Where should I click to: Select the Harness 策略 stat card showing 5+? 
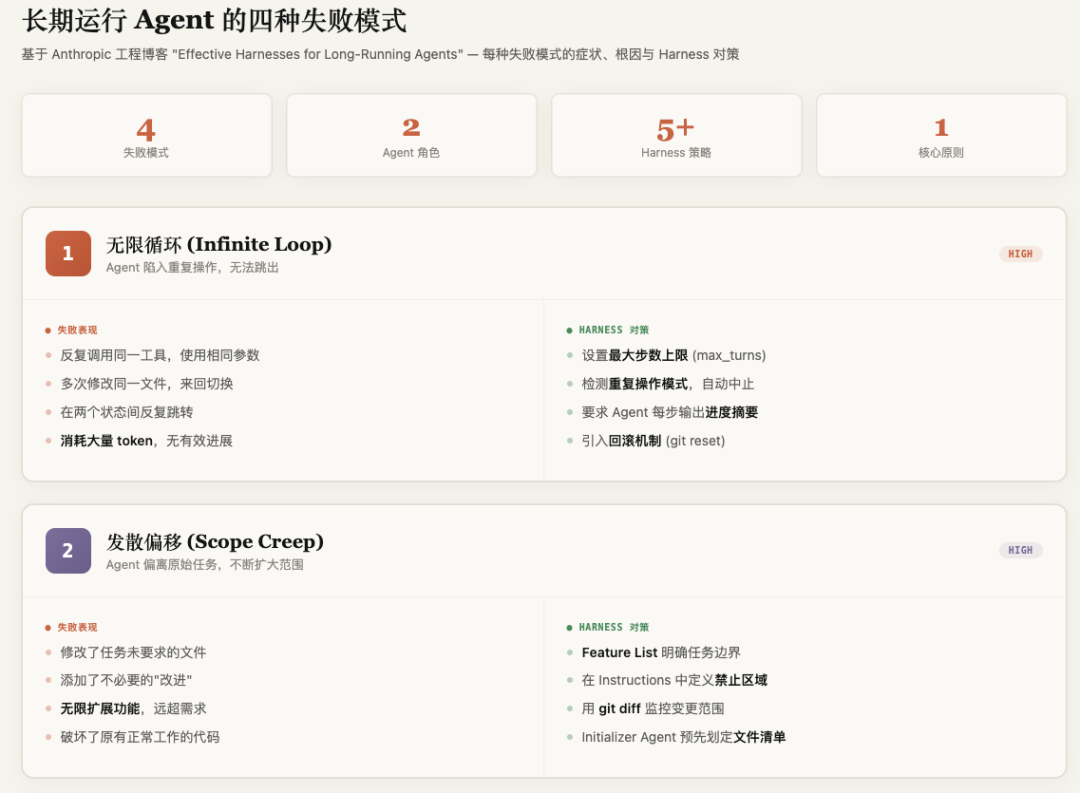676,136
